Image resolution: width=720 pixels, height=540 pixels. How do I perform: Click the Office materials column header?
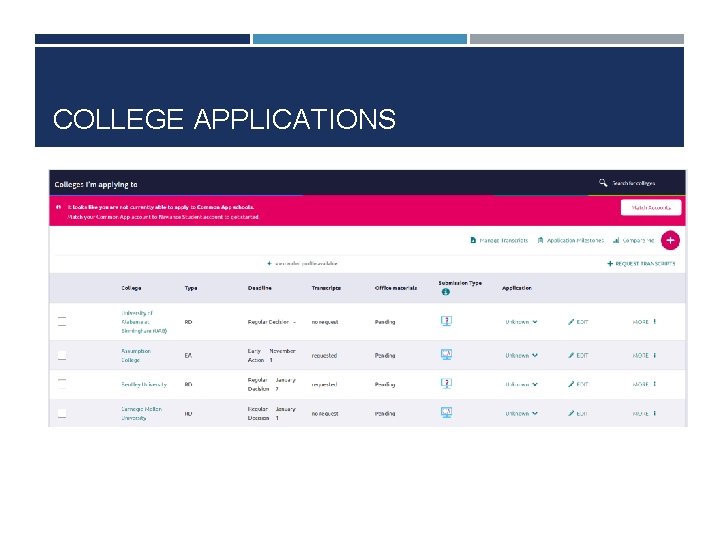tap(396, 288)
